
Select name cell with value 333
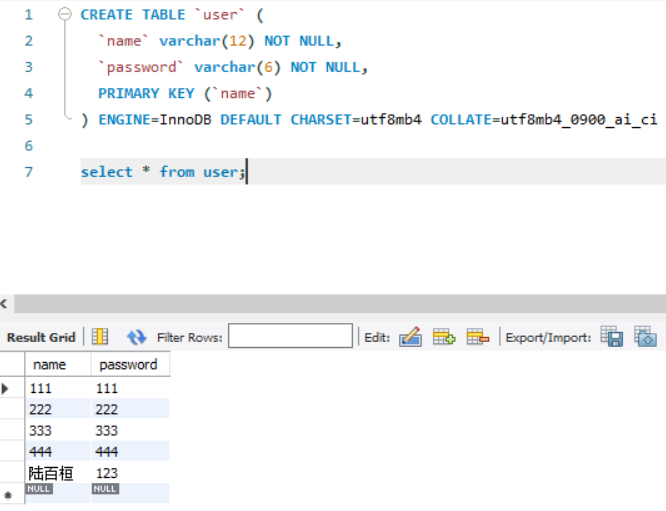[x=58, y=430]
